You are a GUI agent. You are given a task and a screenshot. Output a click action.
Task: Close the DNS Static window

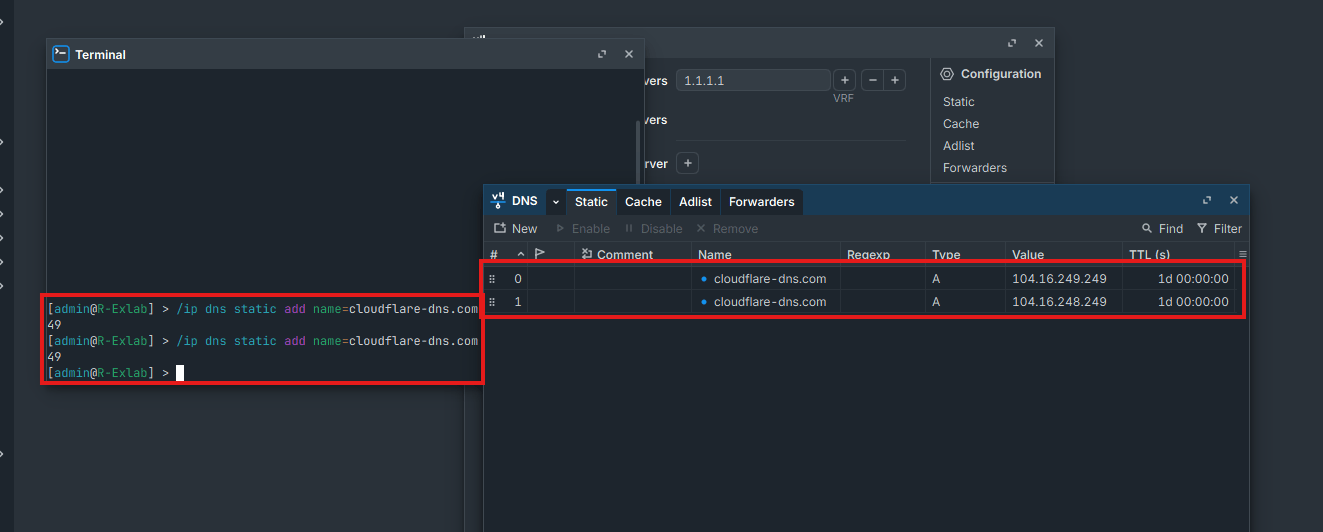point(1233,200)
